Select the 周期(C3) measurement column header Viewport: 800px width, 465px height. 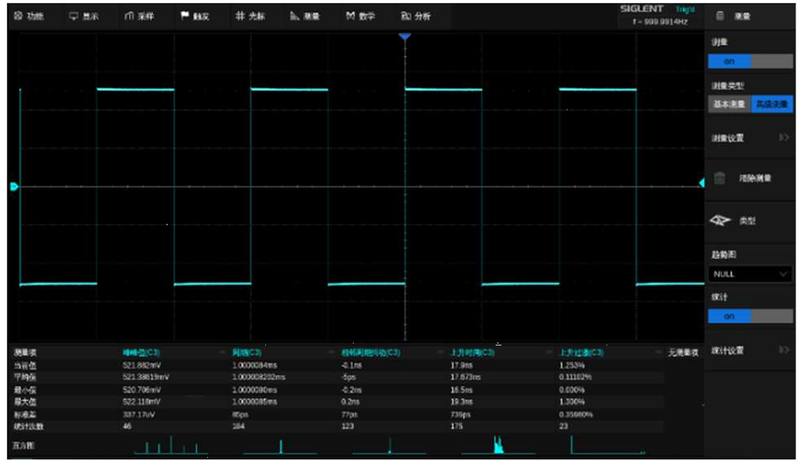247,352
